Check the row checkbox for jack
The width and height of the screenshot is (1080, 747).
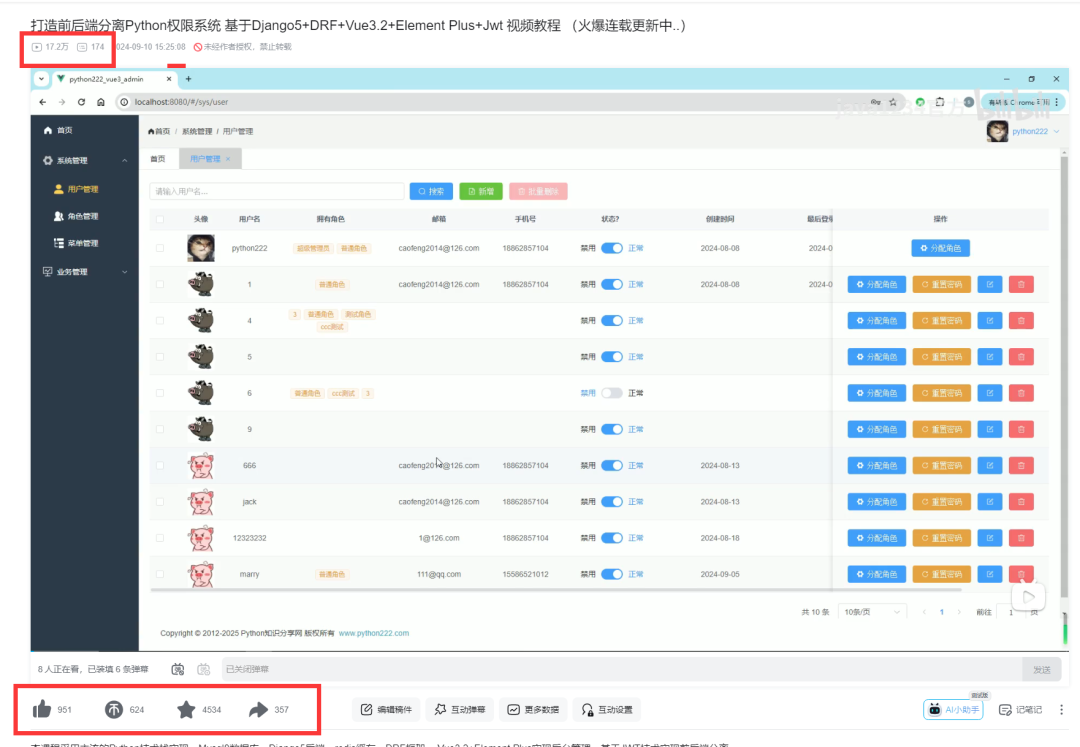160,502
